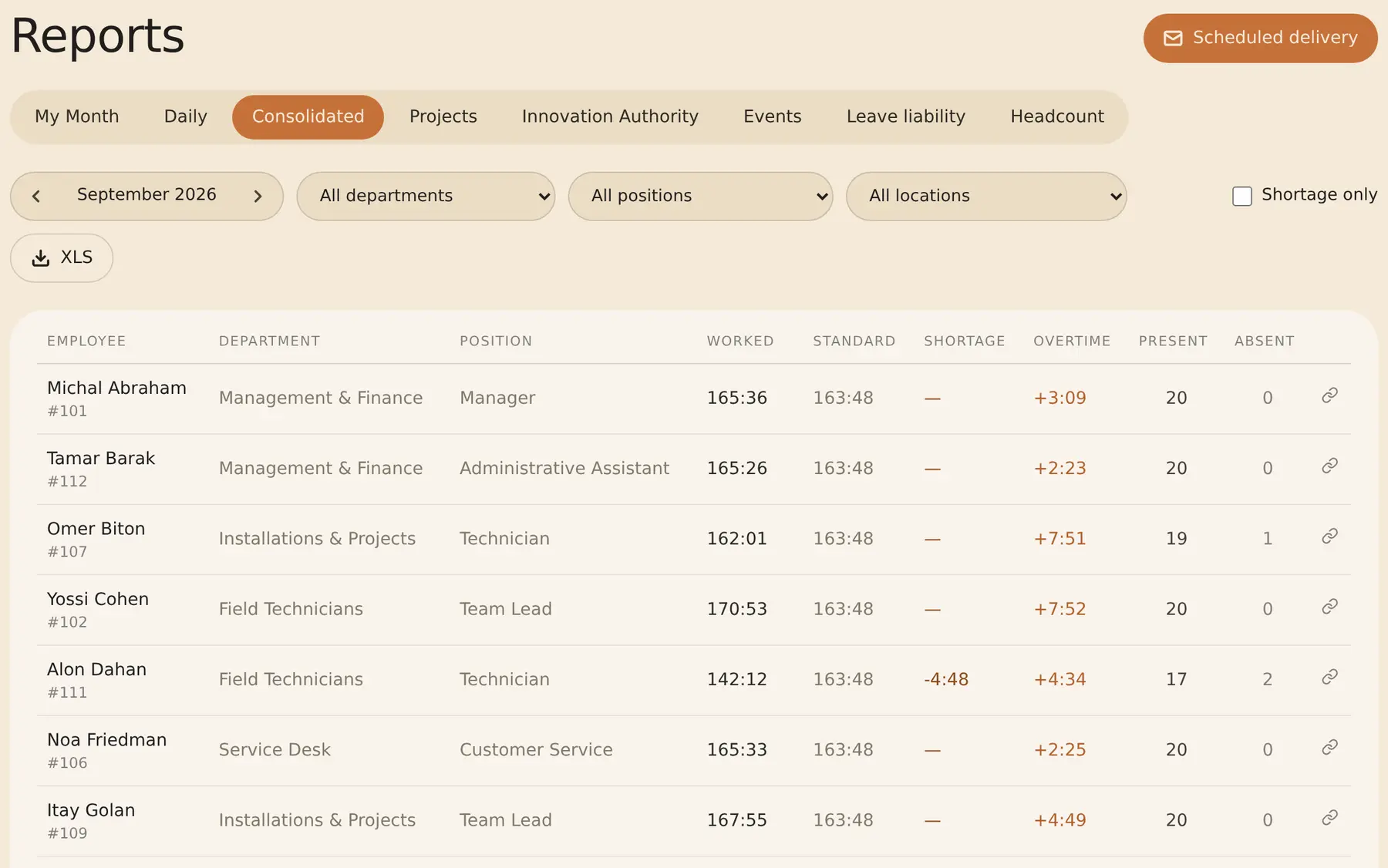Viewport: 1388px width, 868px height.
Task: Click link icon in Tamar Barak row
Action: pos(1329,466)
